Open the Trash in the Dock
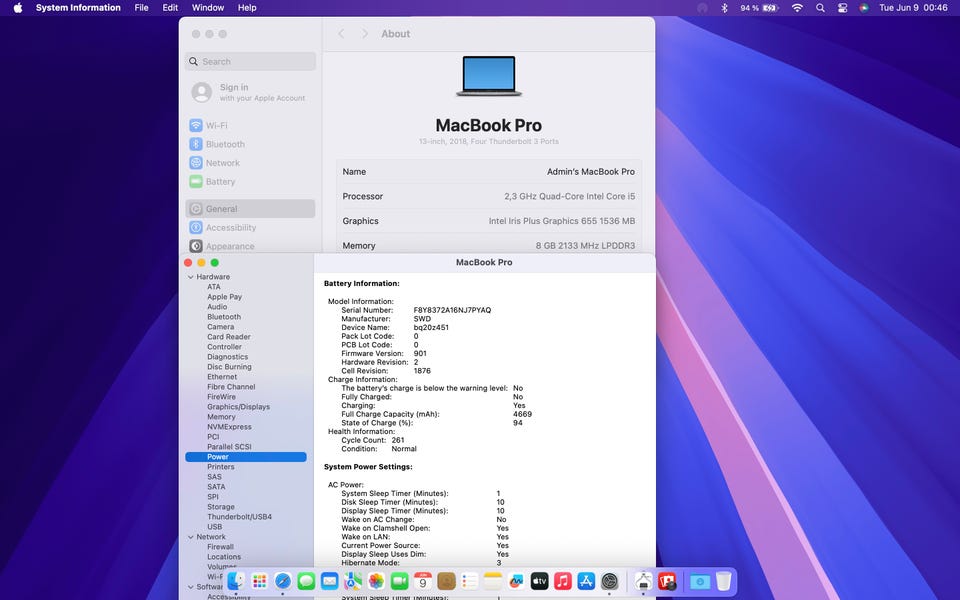This screenshot has width=960, height=600. [723, 581]
